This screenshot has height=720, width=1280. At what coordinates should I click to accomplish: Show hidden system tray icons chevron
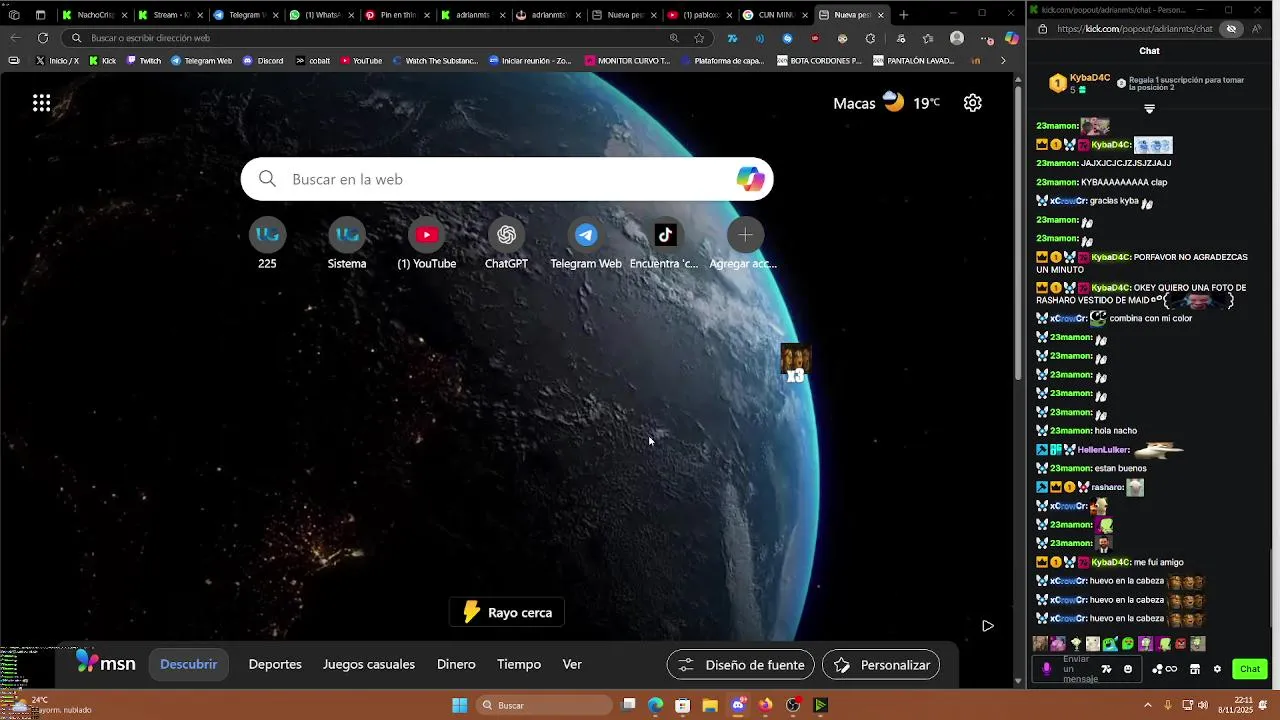click(1147, 705)
